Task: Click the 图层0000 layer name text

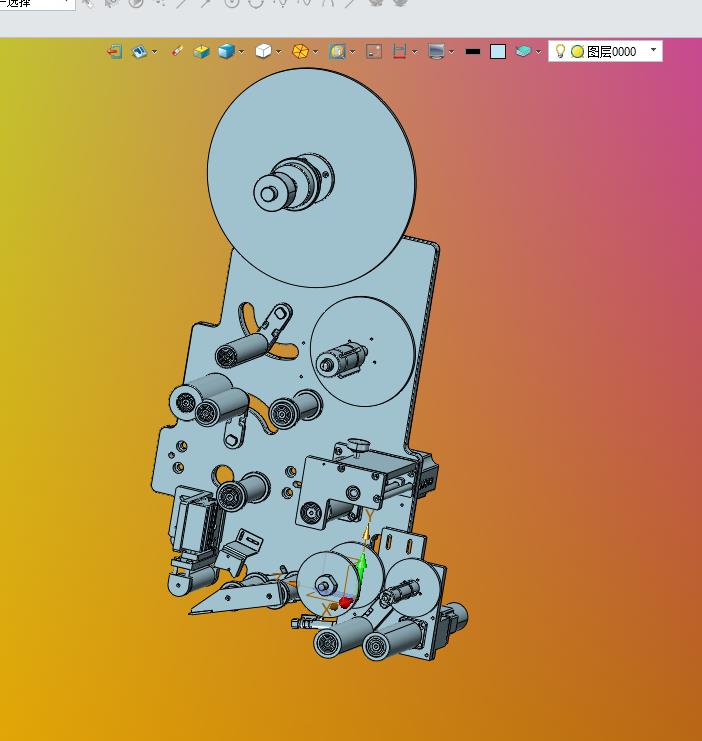Action: (x=611, y=52)
